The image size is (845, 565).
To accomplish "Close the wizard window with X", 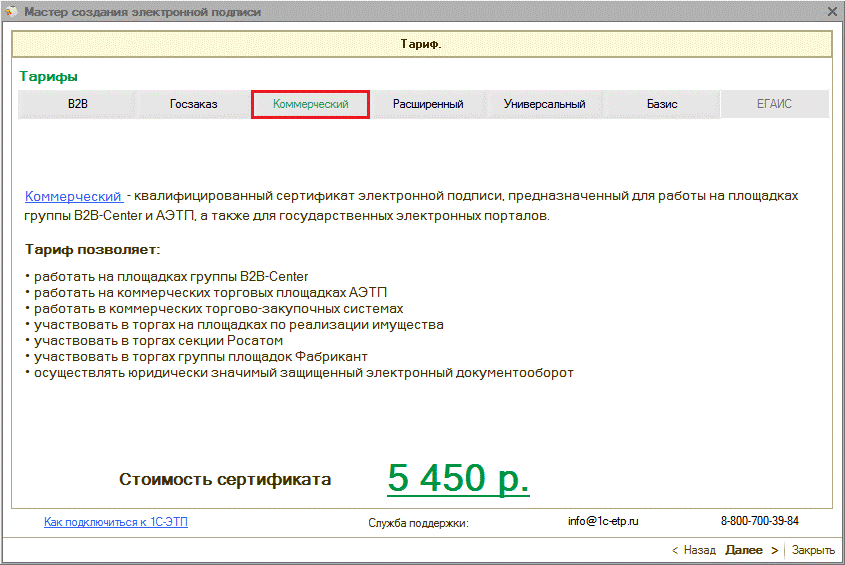I will click(x=833, y=11).
